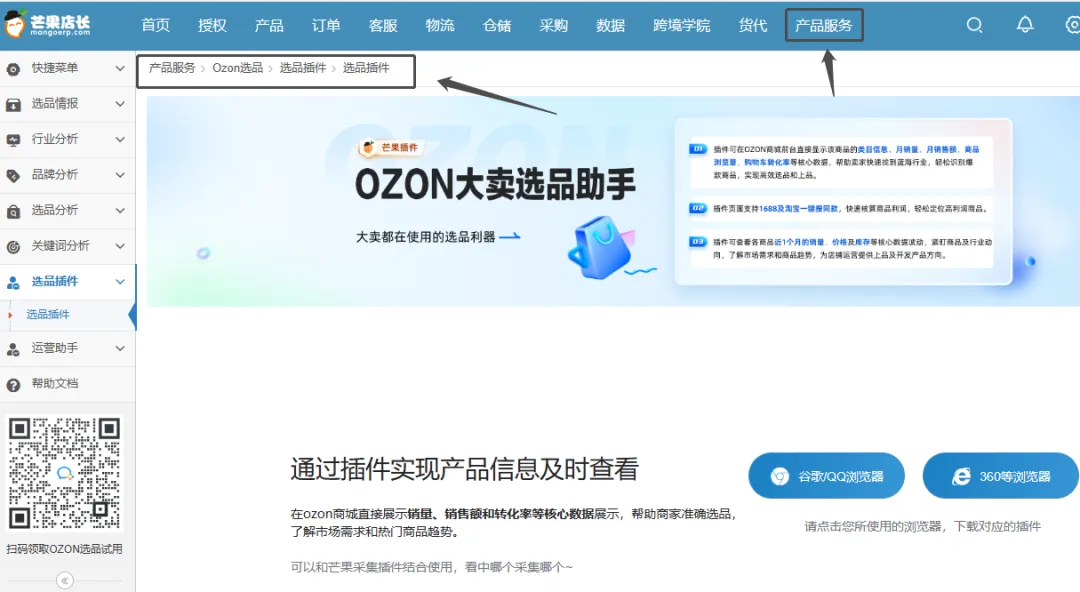
Task: Expand 品牌分析 chevron
Action: coord(120,175)
